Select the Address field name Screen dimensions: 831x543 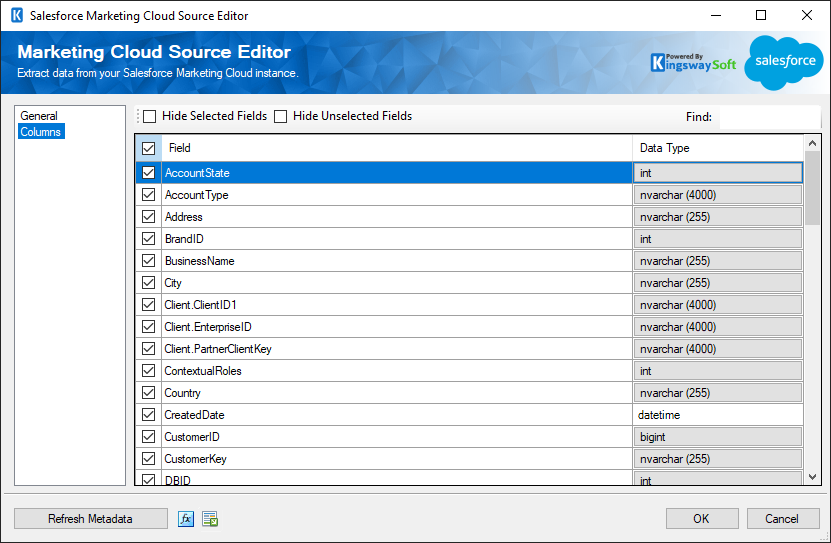(x=184, y=217)
